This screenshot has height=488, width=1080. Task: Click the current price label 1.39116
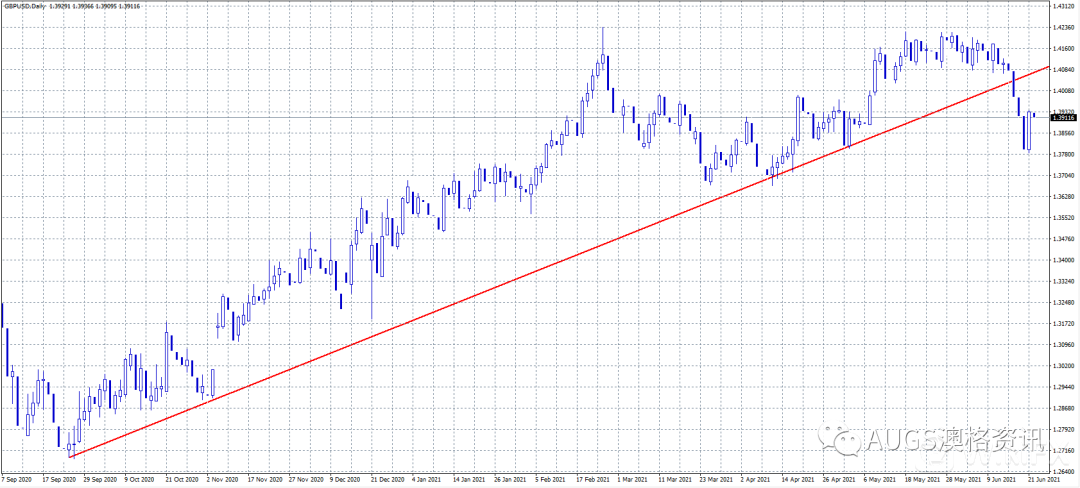1063,118
